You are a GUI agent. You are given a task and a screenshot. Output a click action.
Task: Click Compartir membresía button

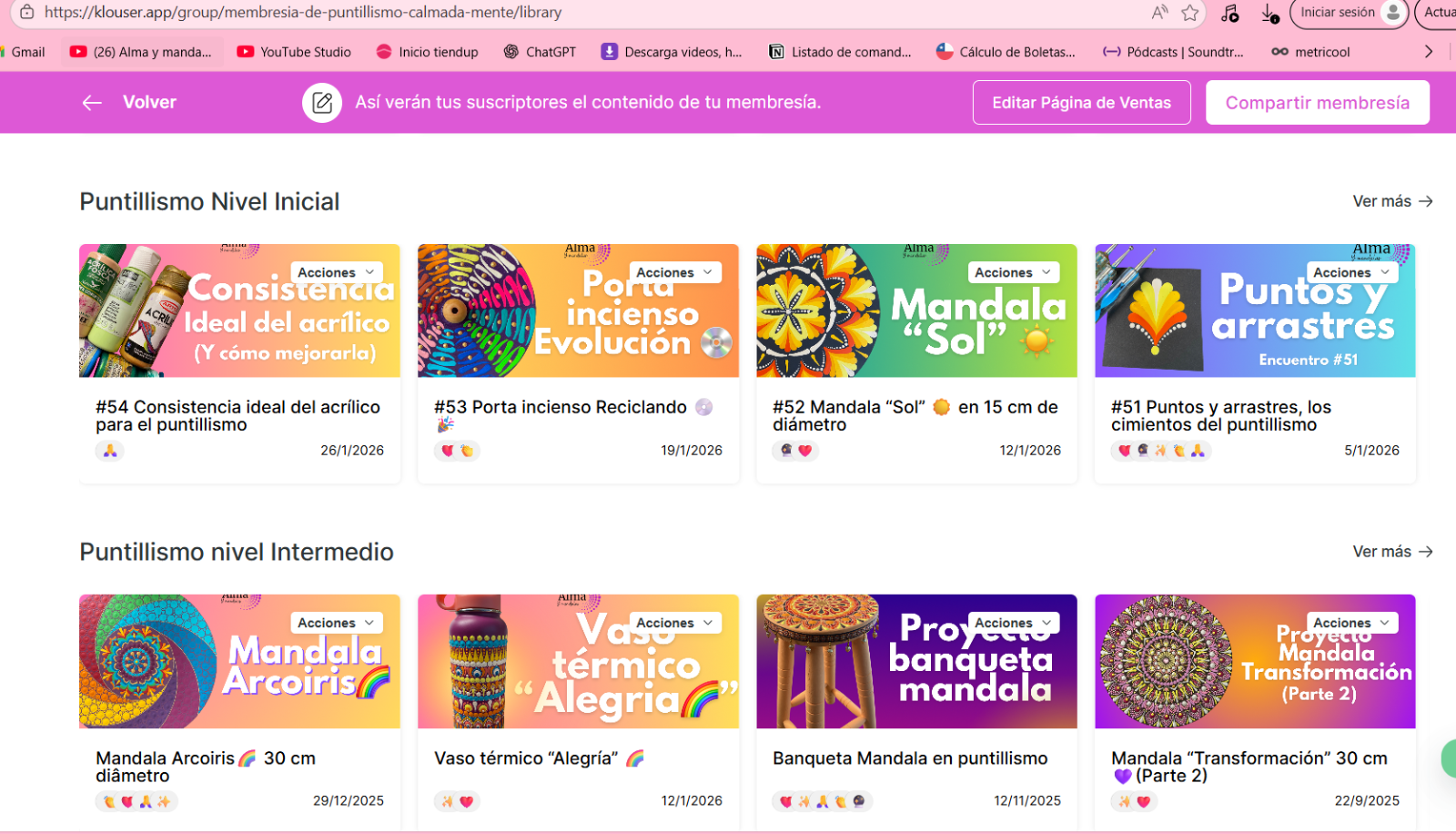pos(1317,103)
